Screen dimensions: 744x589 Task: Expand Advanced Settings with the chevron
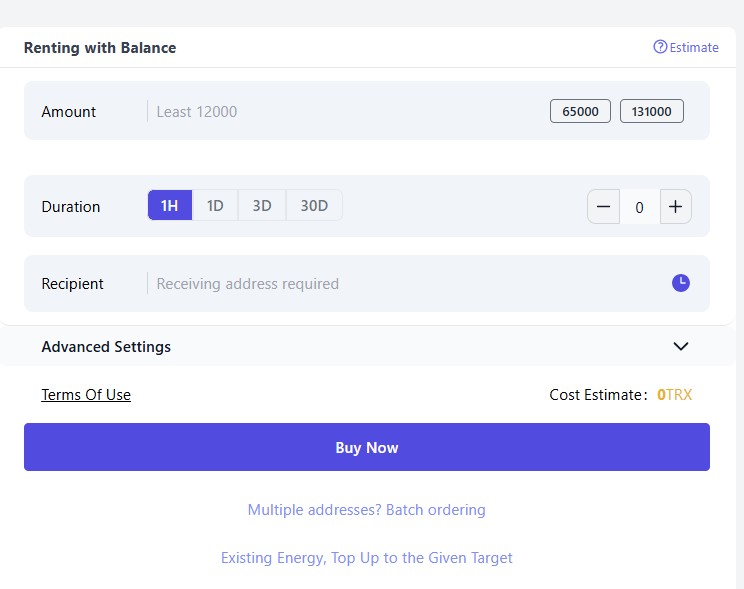[681, 347]
